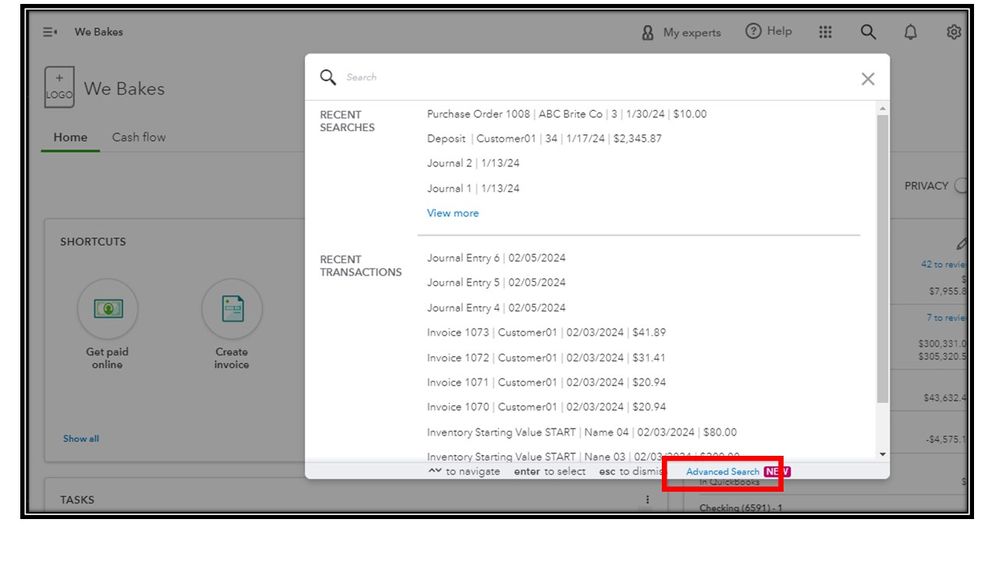The image size is (999, 562).
Task: Open the Tasks three-dot menu
Action: pyautogui.click(x=647, y=500)
